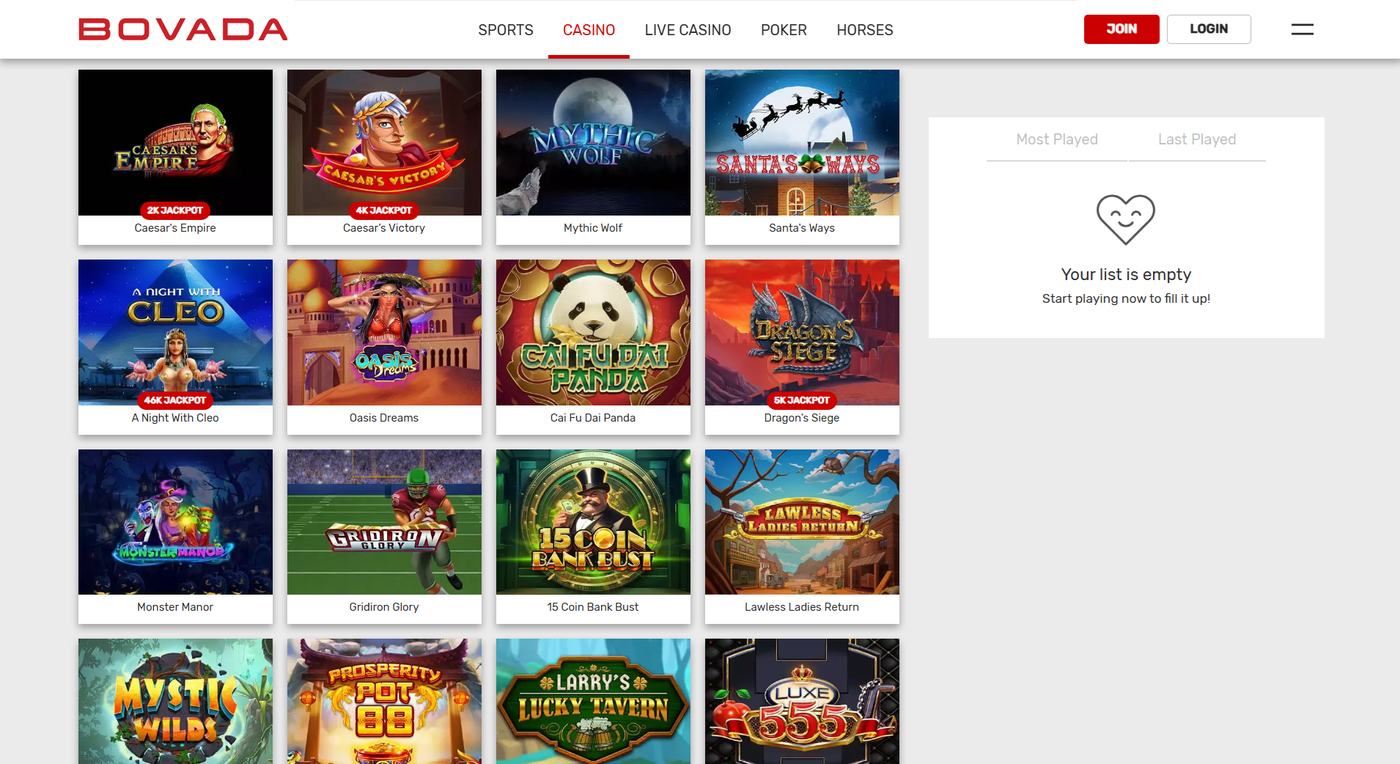This screenshot has height=764, width=1400.
Task: Click the Login button
Action: (1209, 29)
